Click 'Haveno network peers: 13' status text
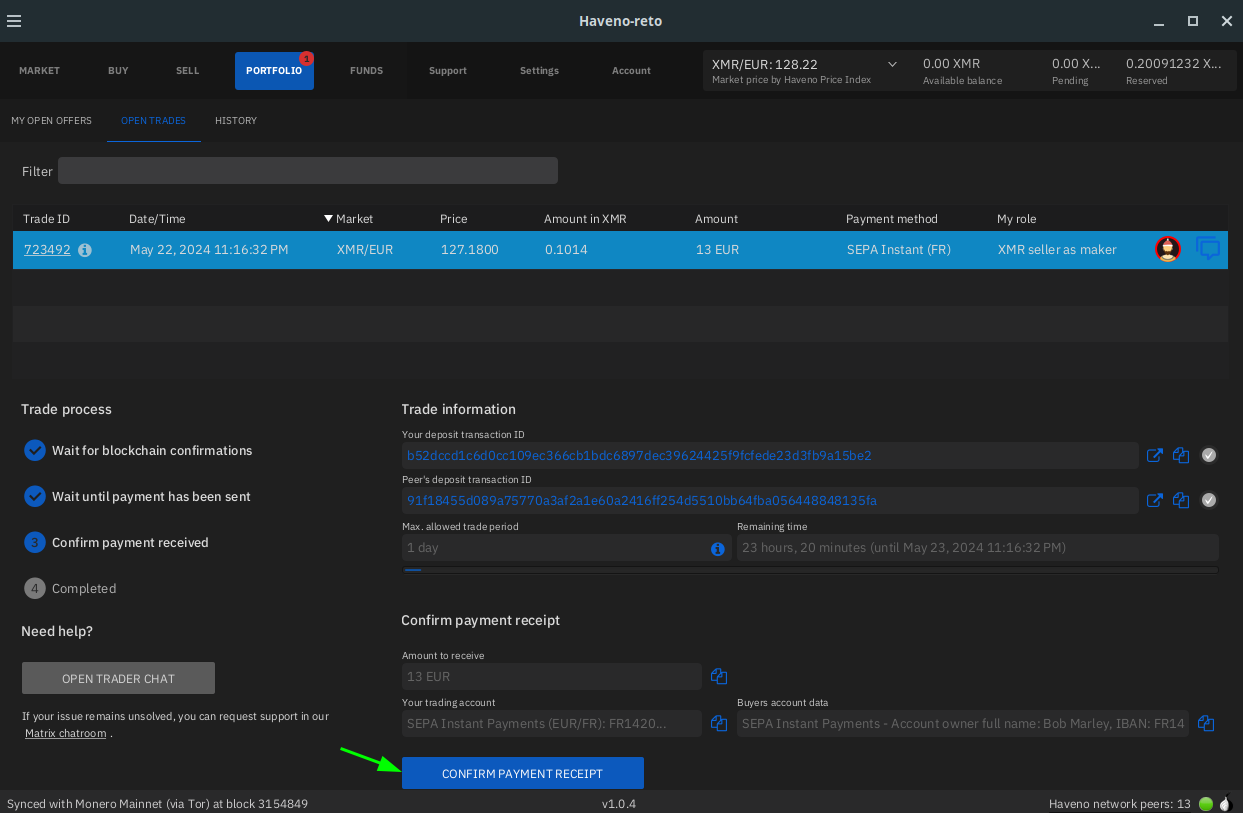Viewport: 1243px width, 813px height. click(x=1119, y=804)
